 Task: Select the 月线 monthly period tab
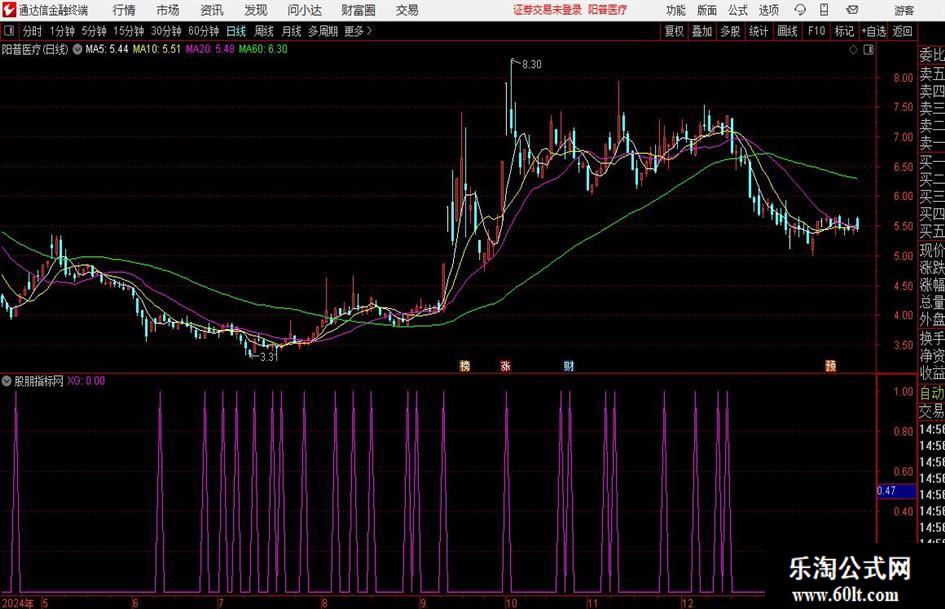[x=291, y=31]
